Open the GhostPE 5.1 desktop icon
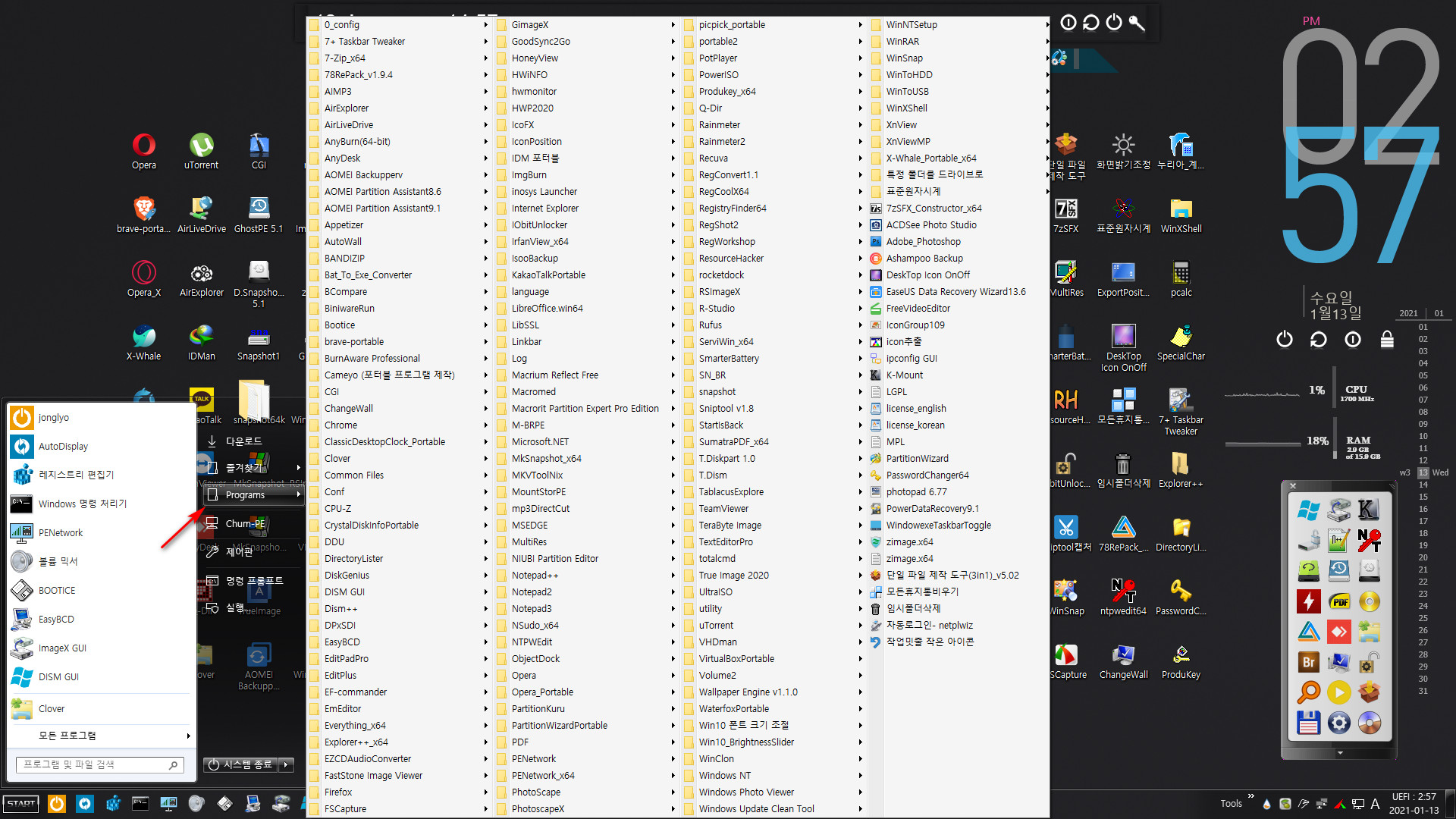1456x819 pixels. (259, 215)
